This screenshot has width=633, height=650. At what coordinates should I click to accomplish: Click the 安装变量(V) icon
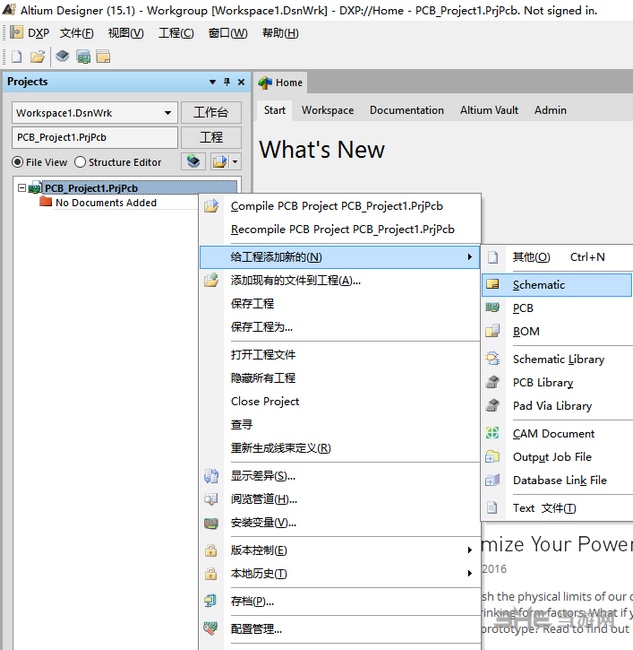coord(211,523)
